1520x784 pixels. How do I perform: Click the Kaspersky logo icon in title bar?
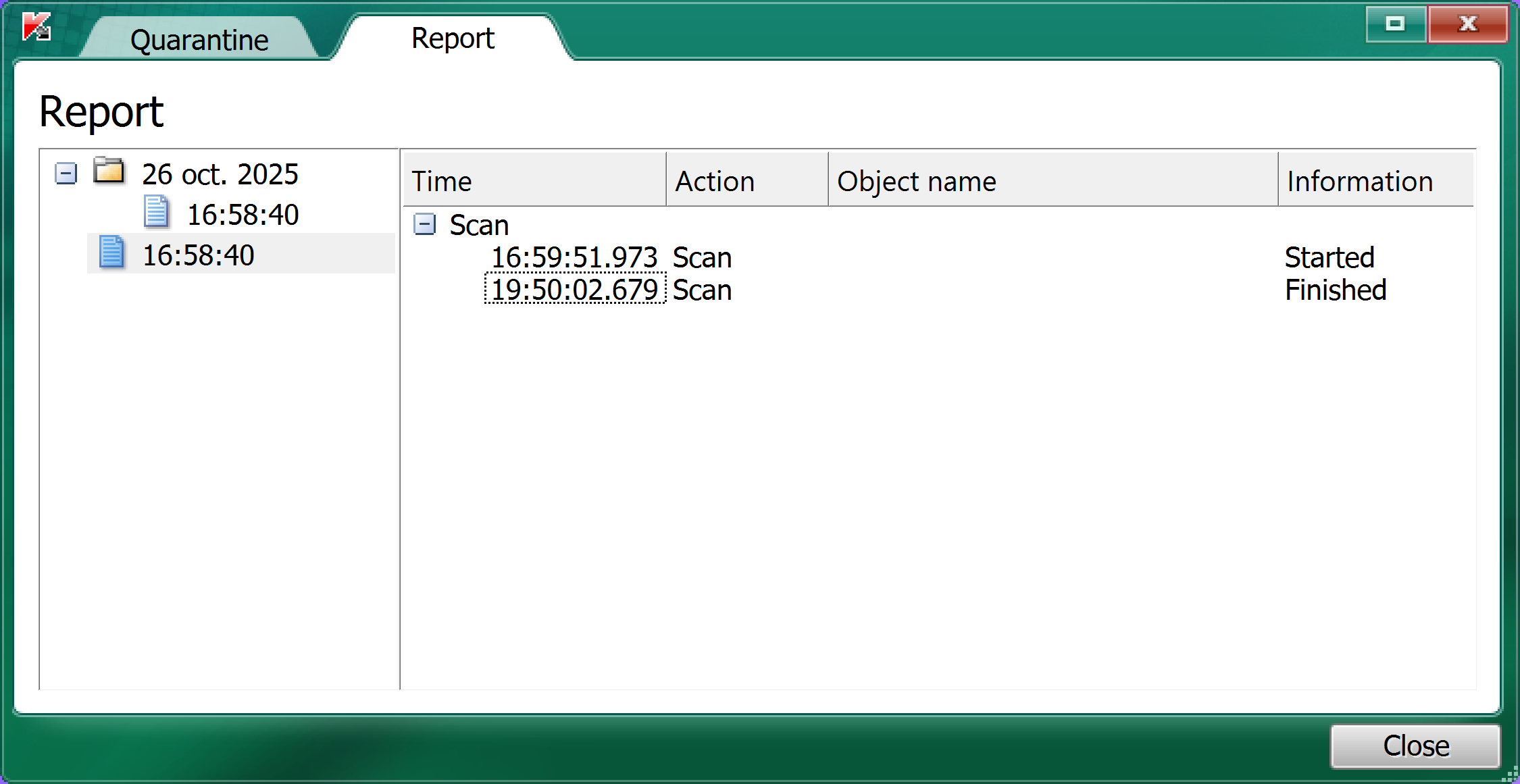tap(36, 27)
